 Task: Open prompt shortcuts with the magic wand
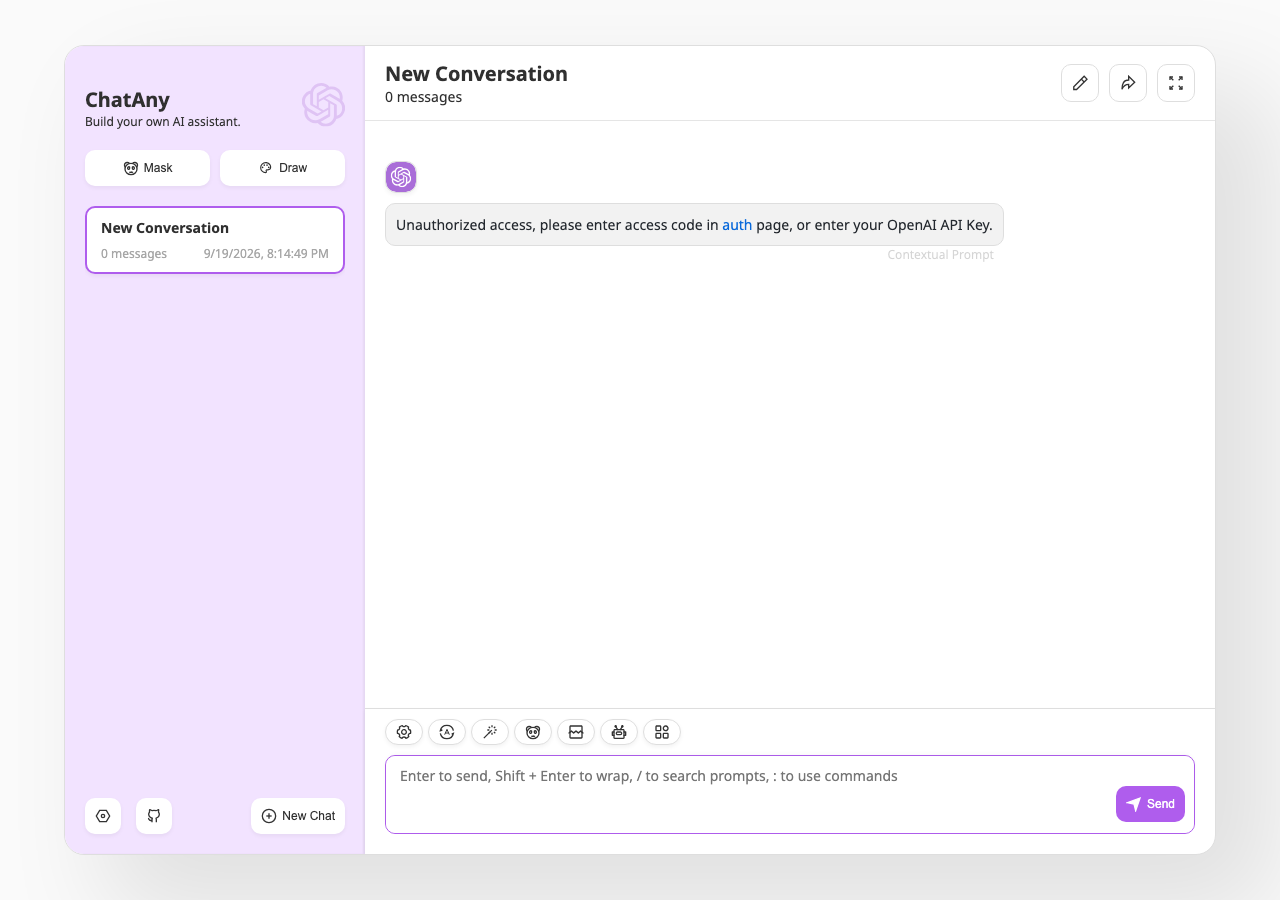pos(490,732)
